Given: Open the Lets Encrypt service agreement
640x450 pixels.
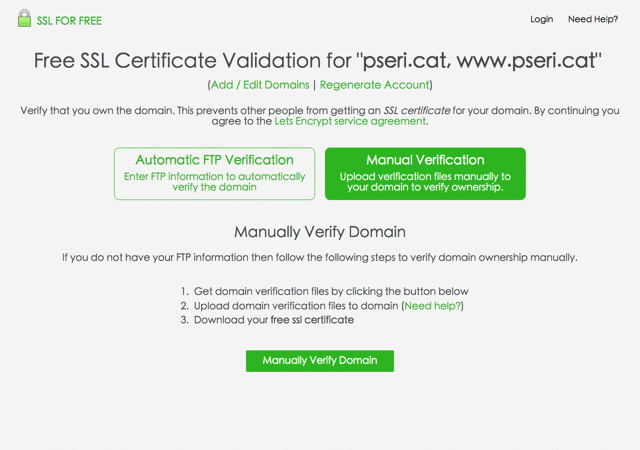Looking at the screenshot, I should [x=350, y=121].
